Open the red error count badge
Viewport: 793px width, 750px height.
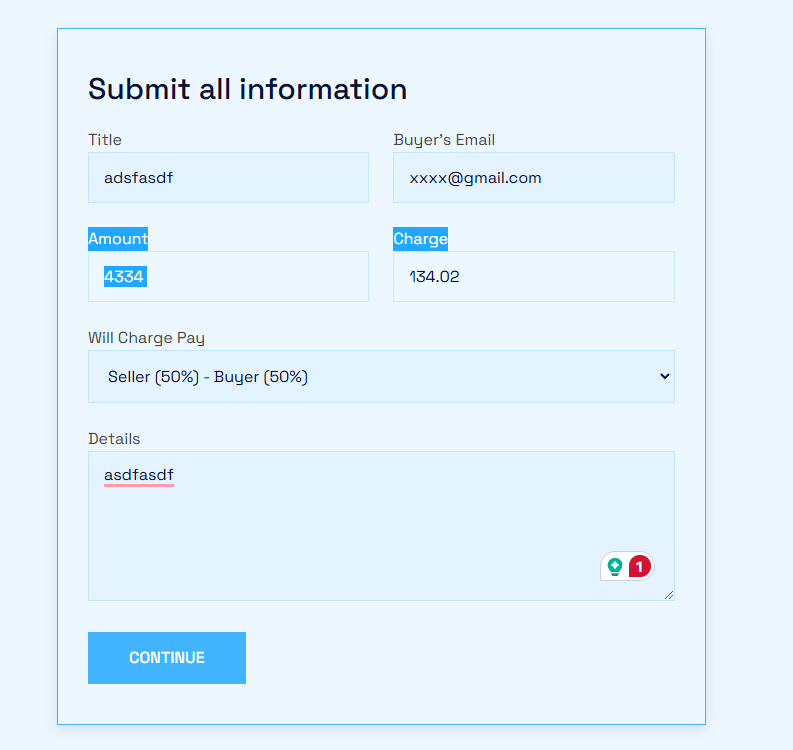point(639,566)
